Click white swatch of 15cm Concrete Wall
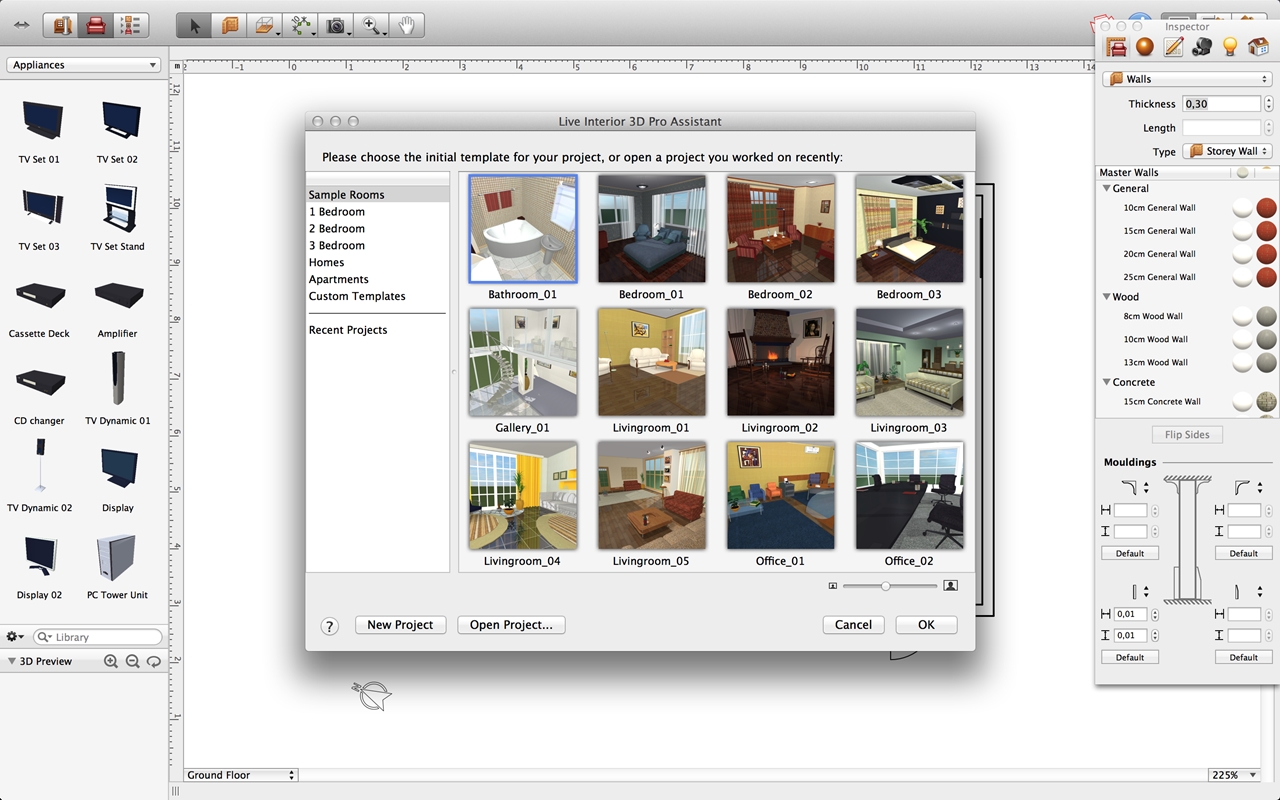 [x=1242, y=402]
